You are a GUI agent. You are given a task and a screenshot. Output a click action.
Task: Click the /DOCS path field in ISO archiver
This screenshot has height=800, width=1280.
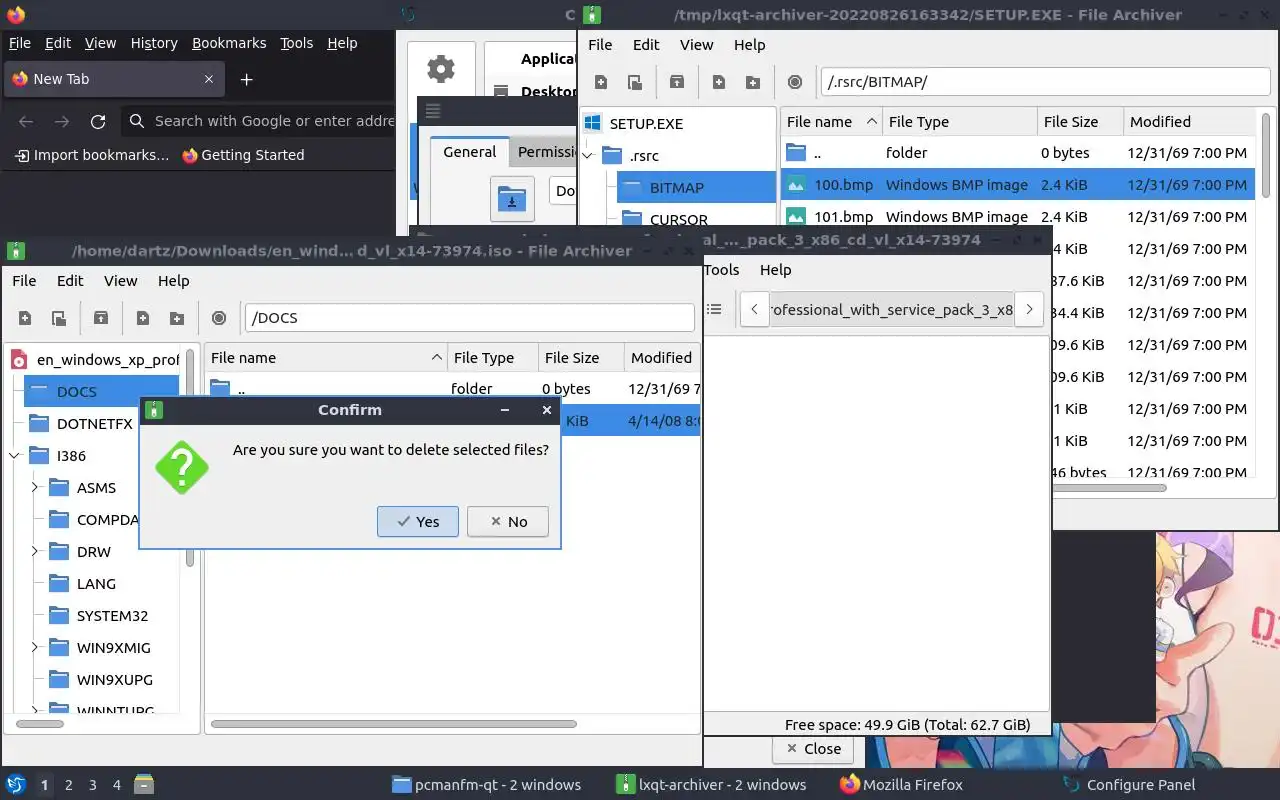469,318
